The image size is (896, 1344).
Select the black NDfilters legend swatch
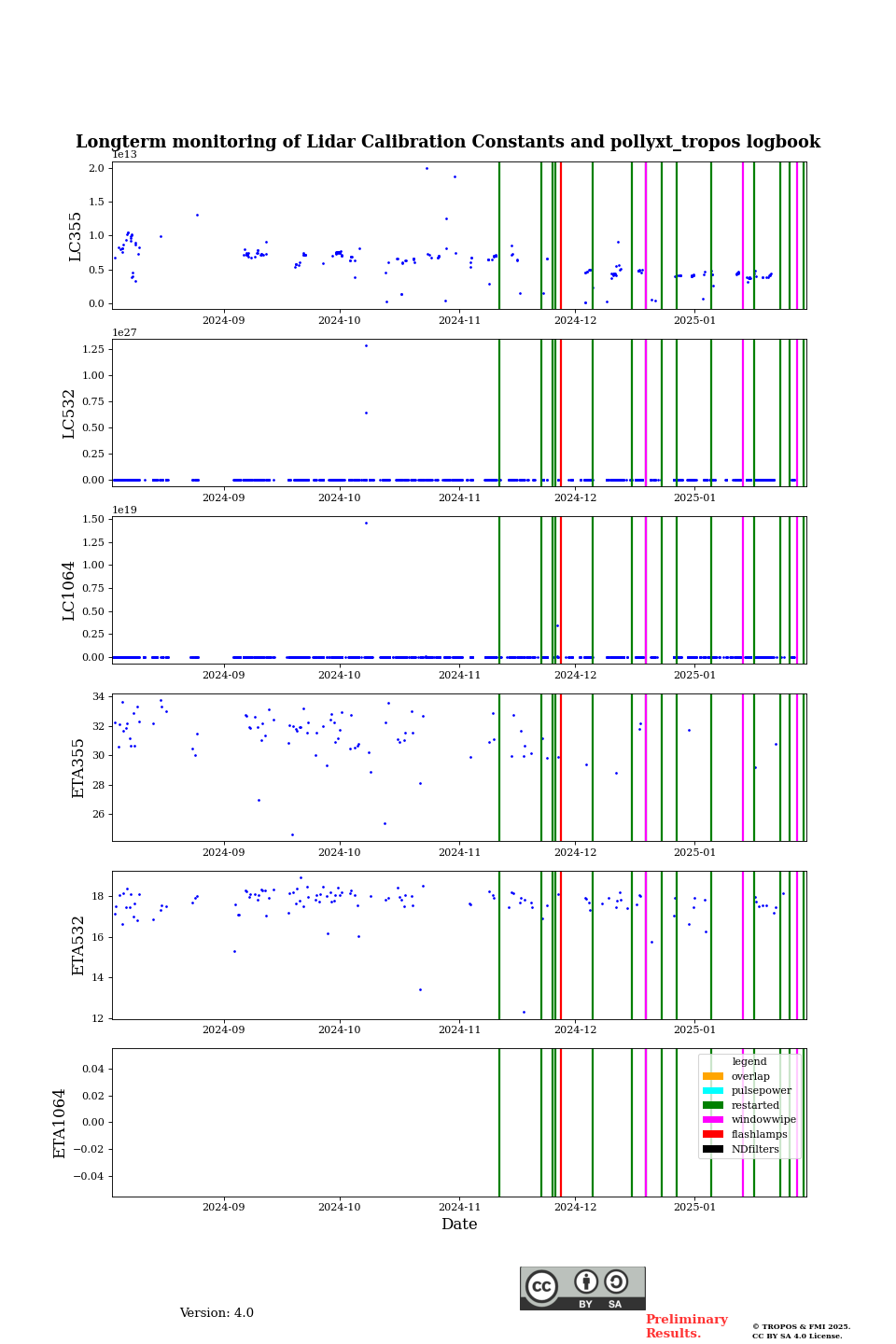(713, 1150)
